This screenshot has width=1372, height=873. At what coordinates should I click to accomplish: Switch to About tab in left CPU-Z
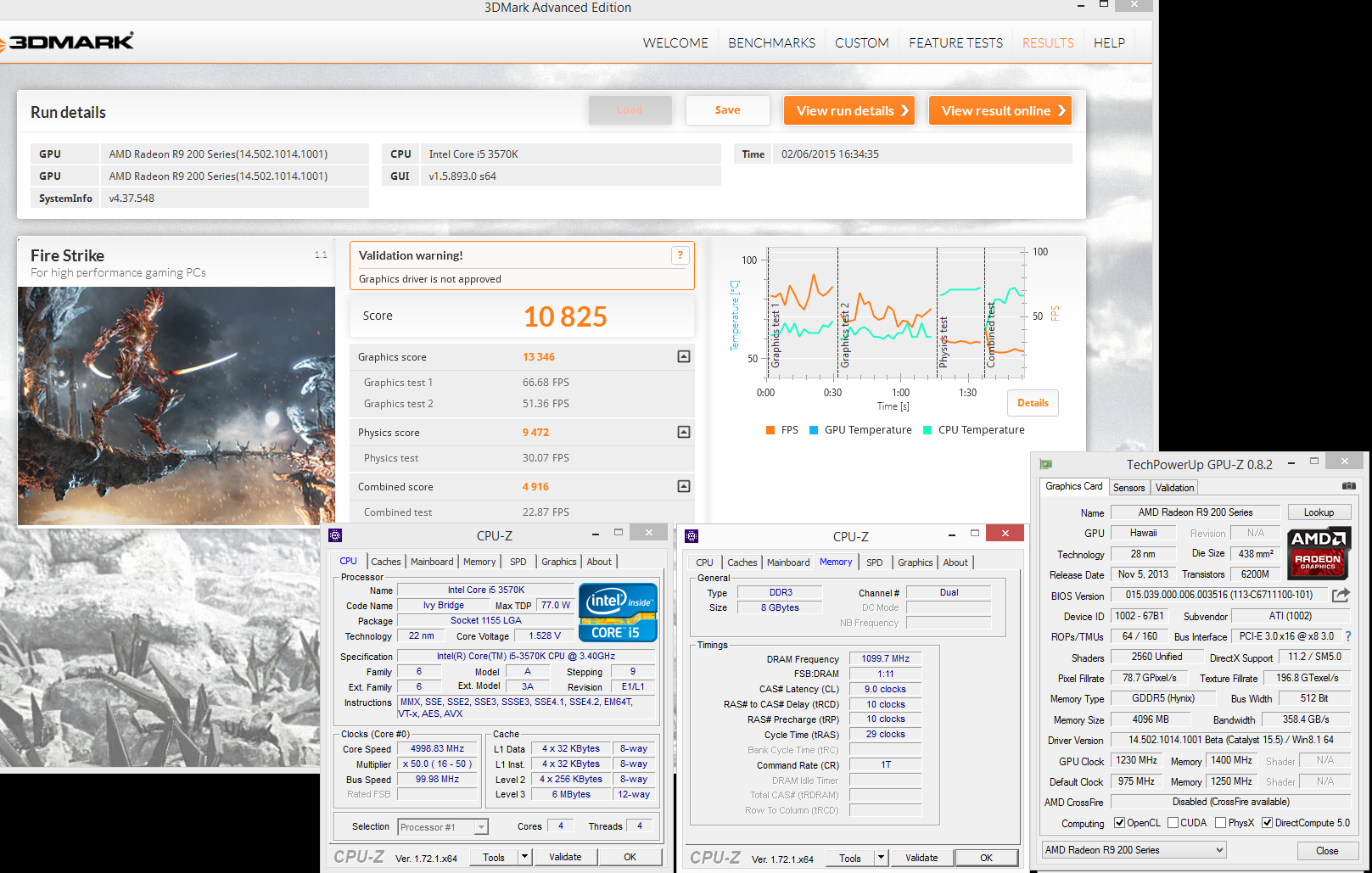click(599, 562)
